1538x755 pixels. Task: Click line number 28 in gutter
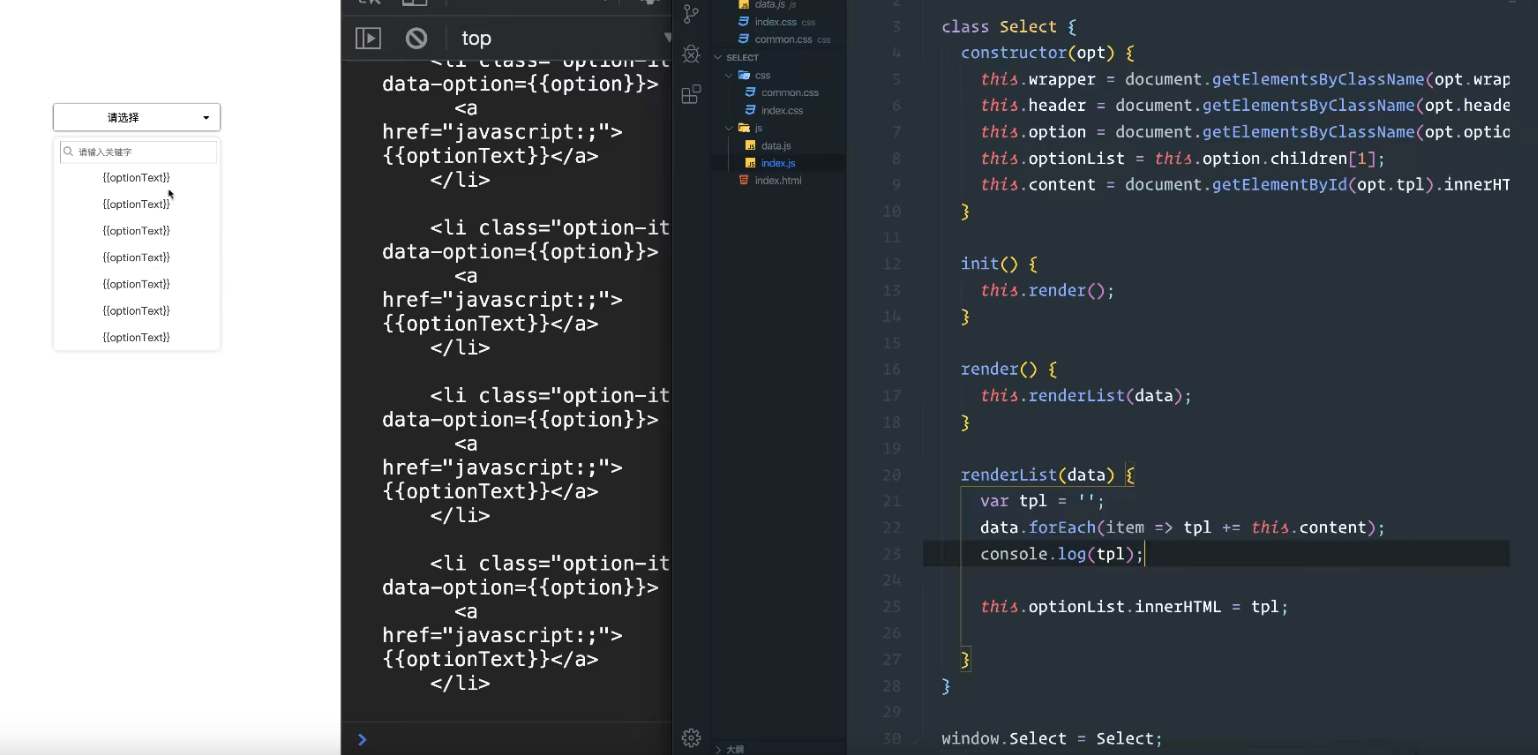pyautogui.click(x=891, y=686)
